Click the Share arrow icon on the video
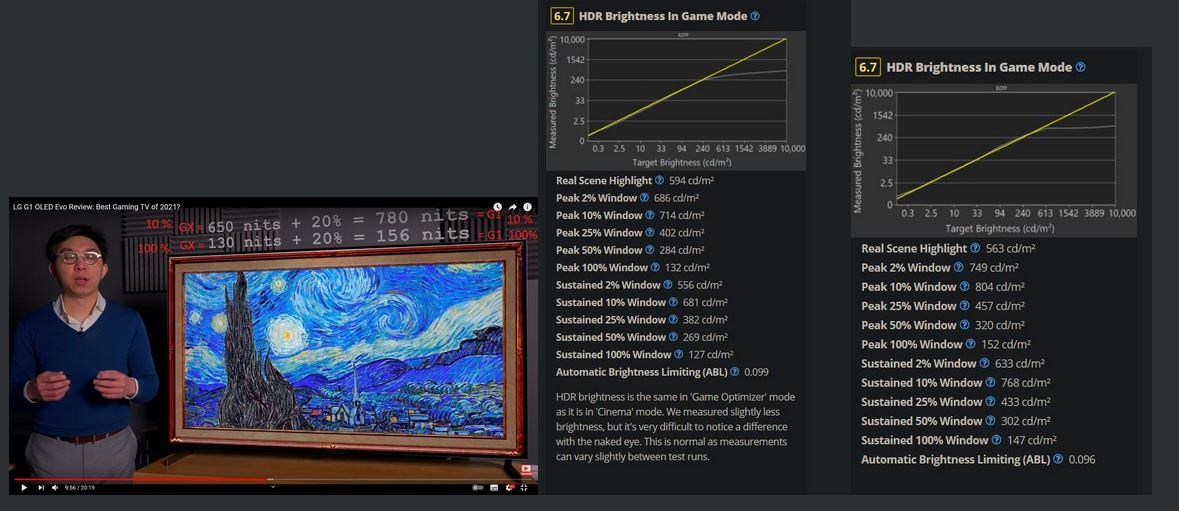This screenshot has height=511, width=1179. [513, 207]
